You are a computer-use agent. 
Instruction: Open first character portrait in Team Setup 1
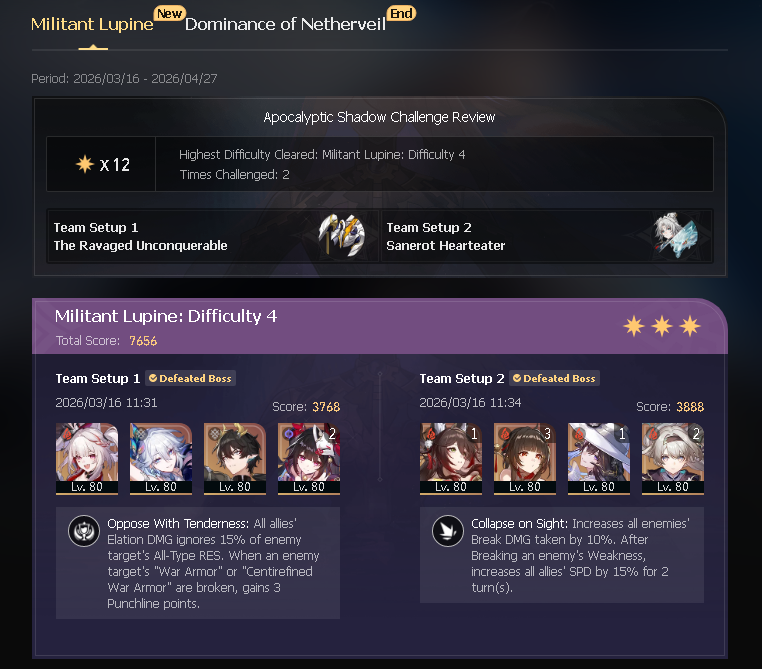[x=87, y=459]
